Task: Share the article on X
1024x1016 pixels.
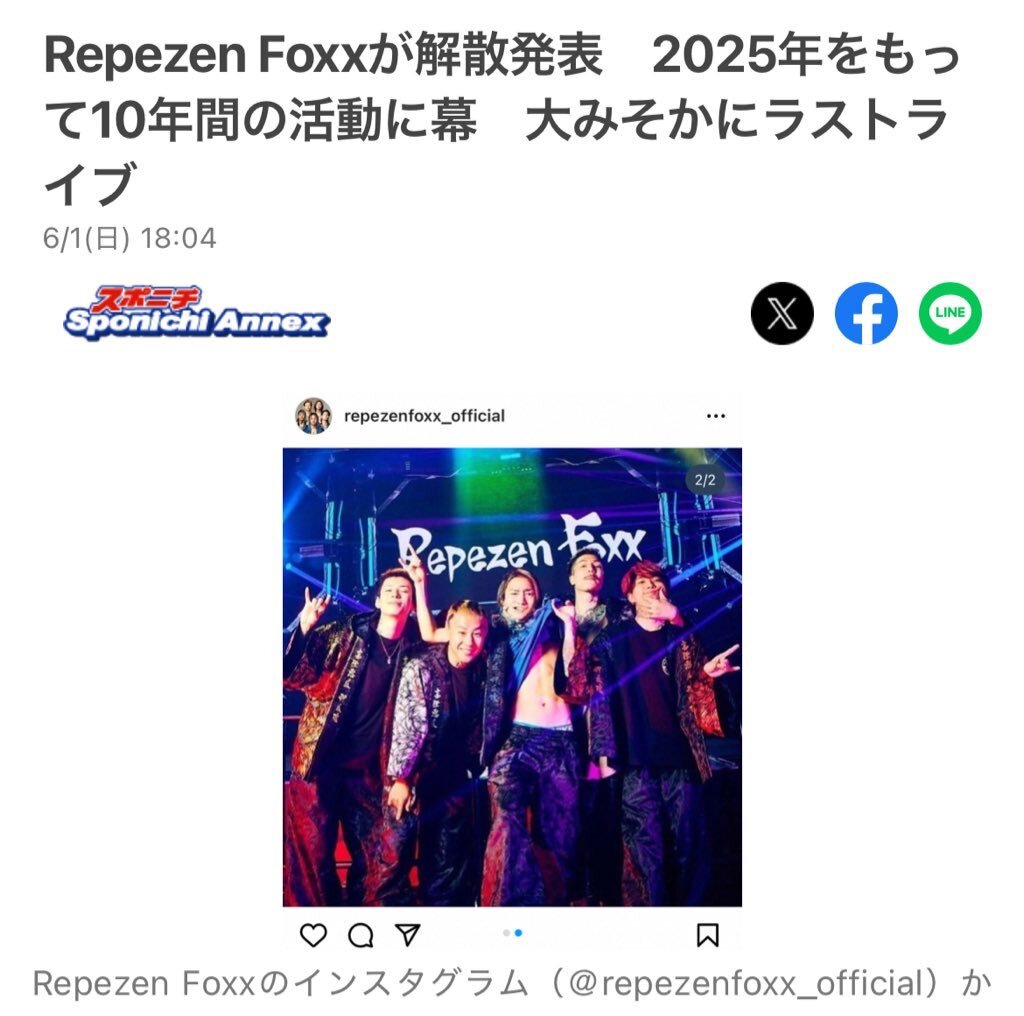Action: click(x=782, y=313)
